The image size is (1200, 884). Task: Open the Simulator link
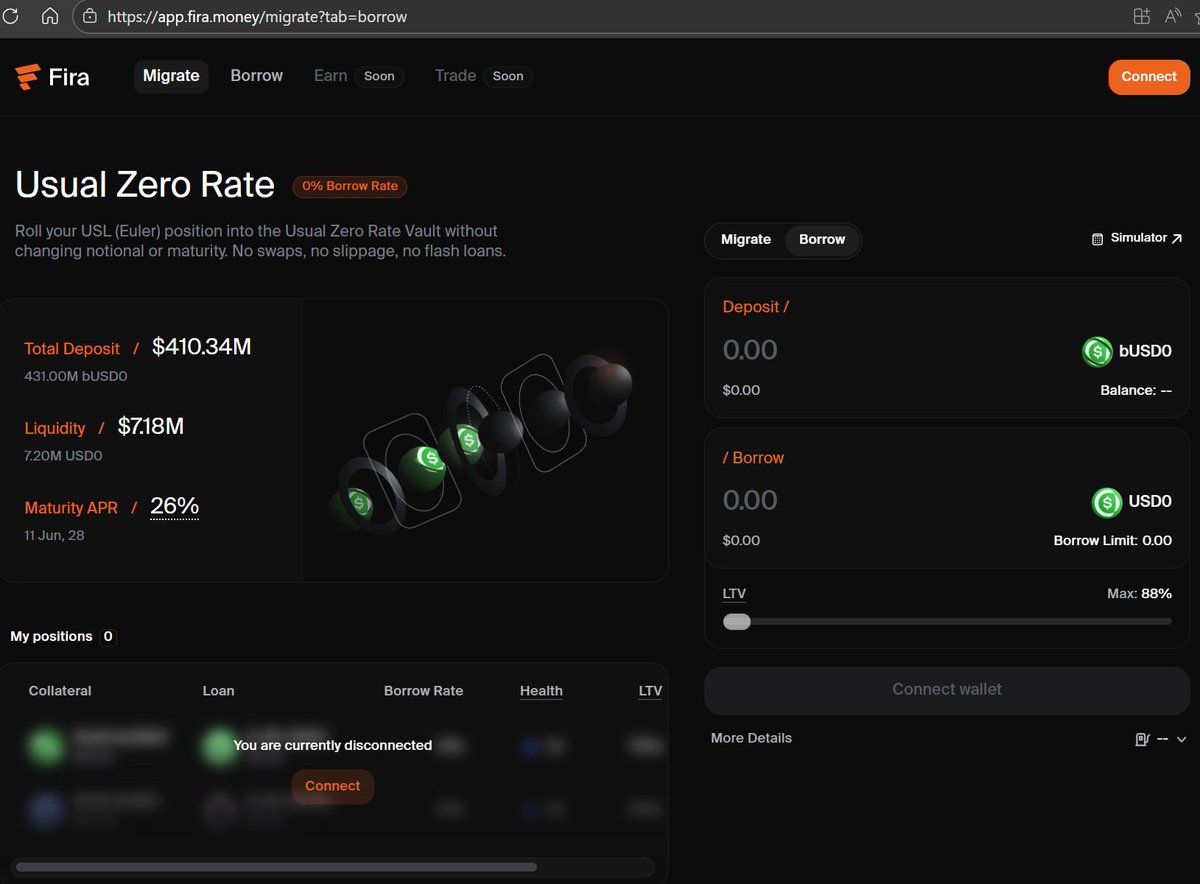[1137, 238]
